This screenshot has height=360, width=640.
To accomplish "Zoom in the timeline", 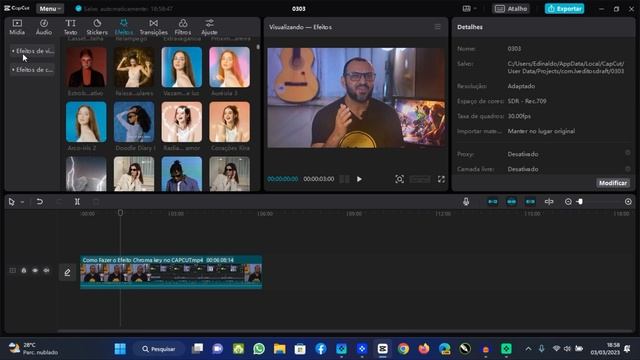I will pyautogui.click(x=628, y=202).
